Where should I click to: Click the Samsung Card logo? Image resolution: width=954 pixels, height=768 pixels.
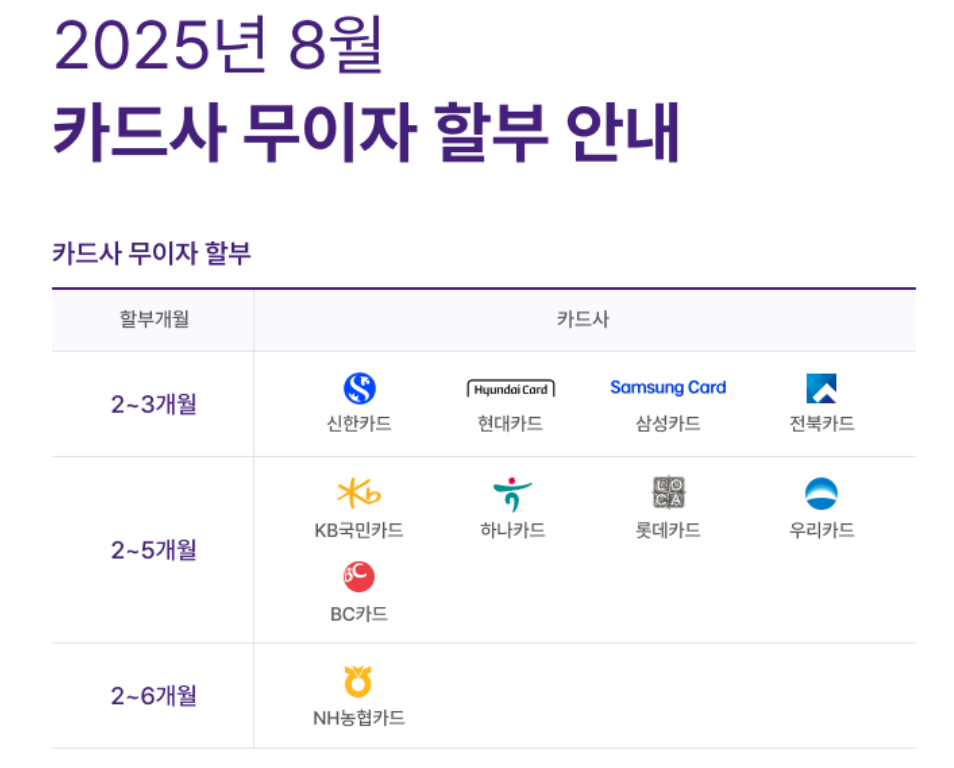click(x=668, y=388)
